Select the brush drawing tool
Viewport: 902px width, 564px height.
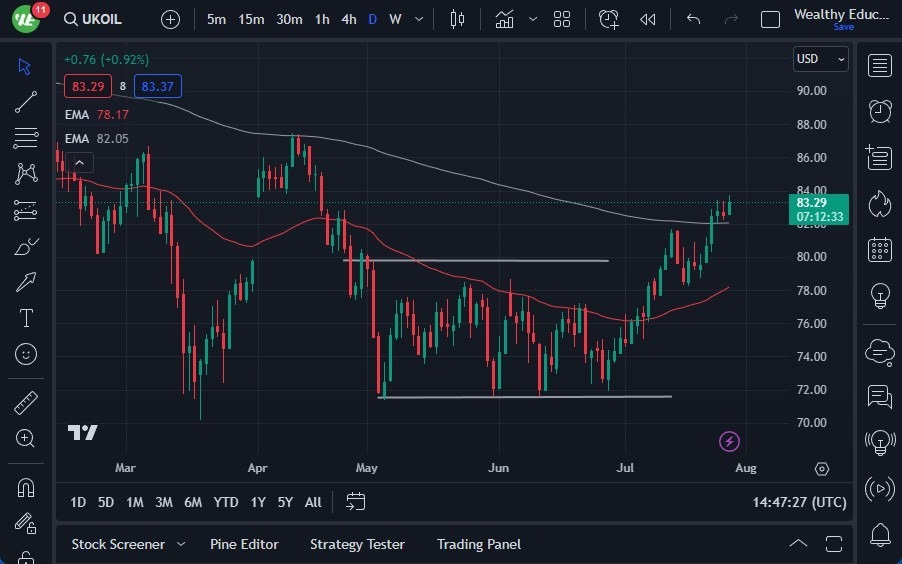[x=26, y=246]
